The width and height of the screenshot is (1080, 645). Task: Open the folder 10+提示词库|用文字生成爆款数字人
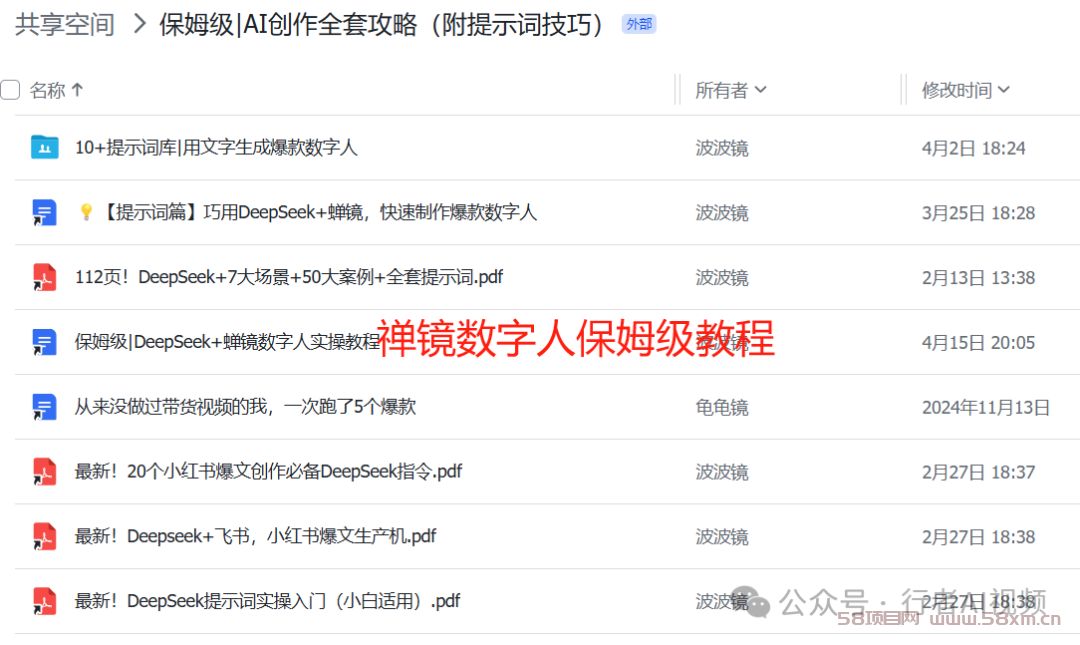click(x=216, y=147)
